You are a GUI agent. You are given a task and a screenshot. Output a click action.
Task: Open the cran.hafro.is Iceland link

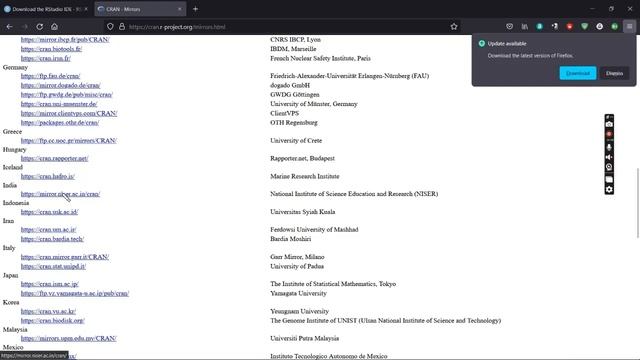[48, 176]
